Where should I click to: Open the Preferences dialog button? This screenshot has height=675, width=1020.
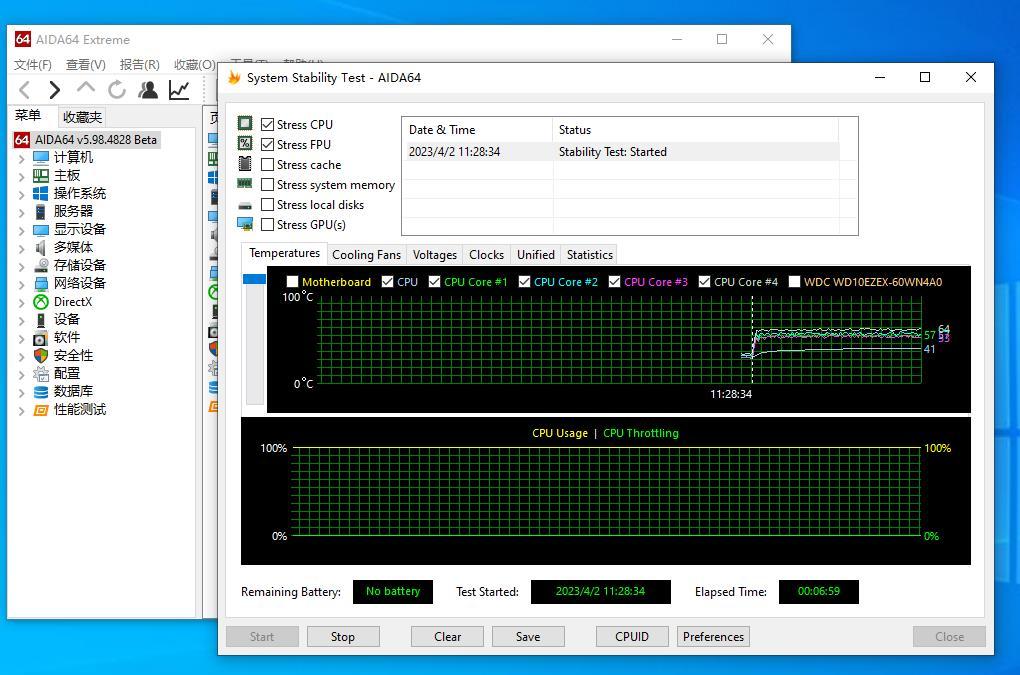713,637
